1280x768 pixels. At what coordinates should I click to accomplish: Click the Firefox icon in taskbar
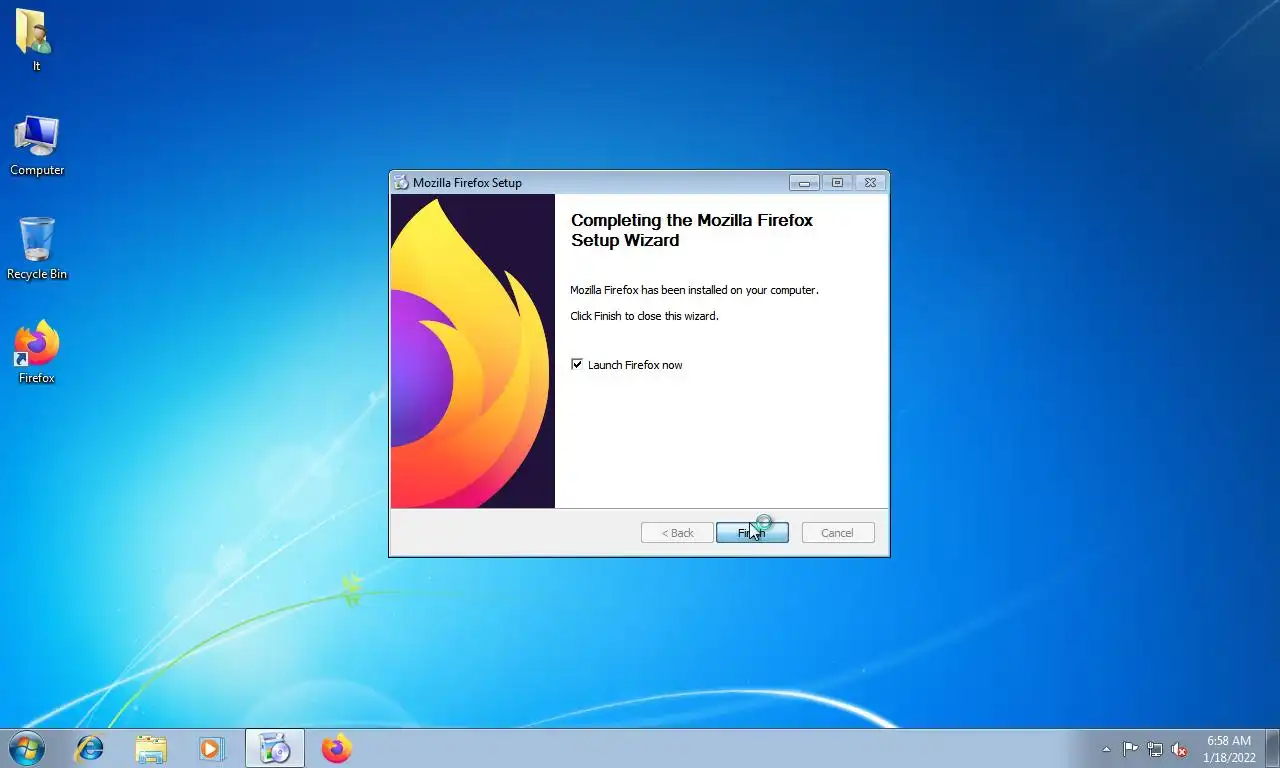coord(337,748)
